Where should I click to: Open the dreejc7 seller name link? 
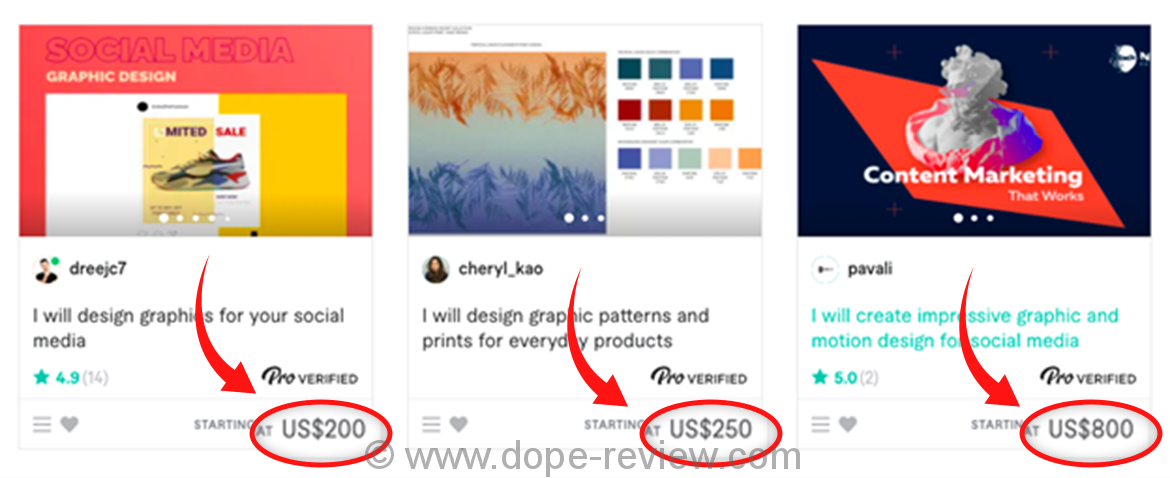click(x=97, y=269)
